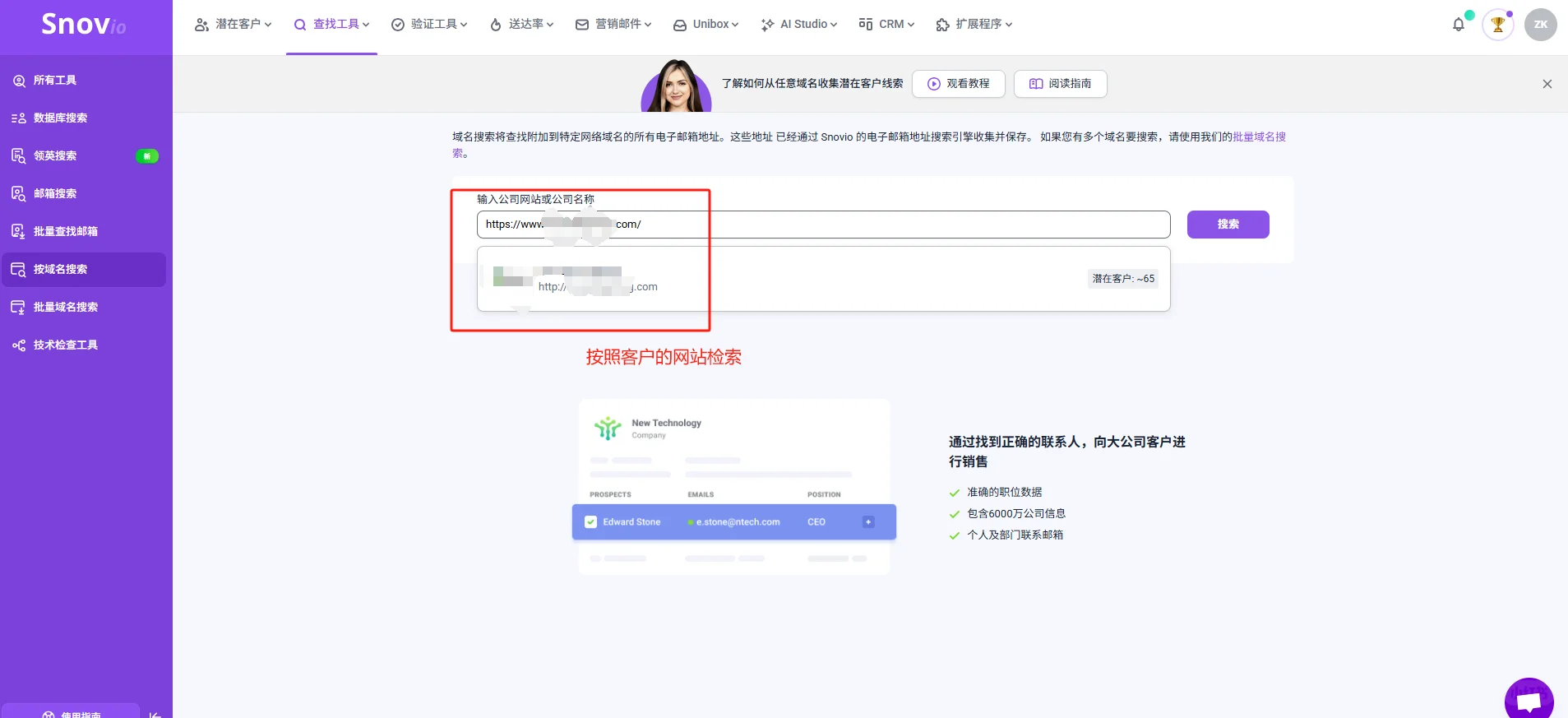Click 所有工具 sidebar icon
Viewport: 1568px width, 718px height.
coord(19,81)
